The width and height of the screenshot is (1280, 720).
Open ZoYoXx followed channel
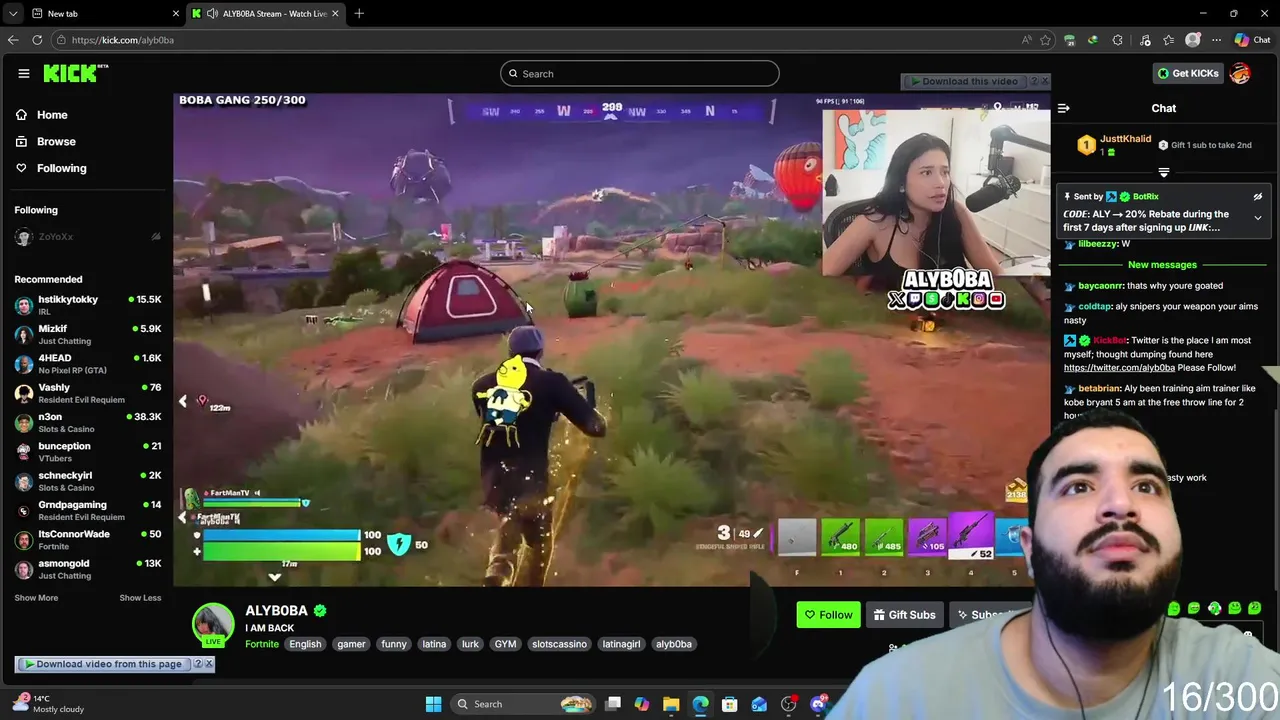(87, 237)
